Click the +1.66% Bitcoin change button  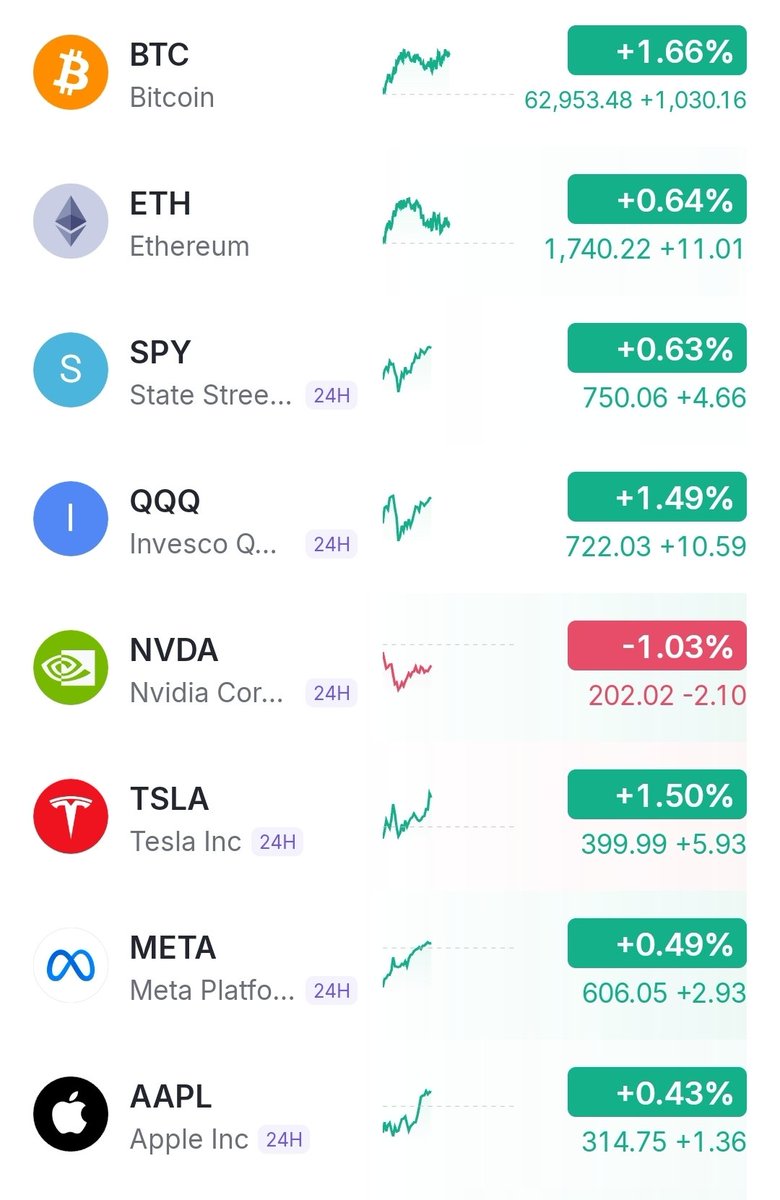tap(657, 51)
